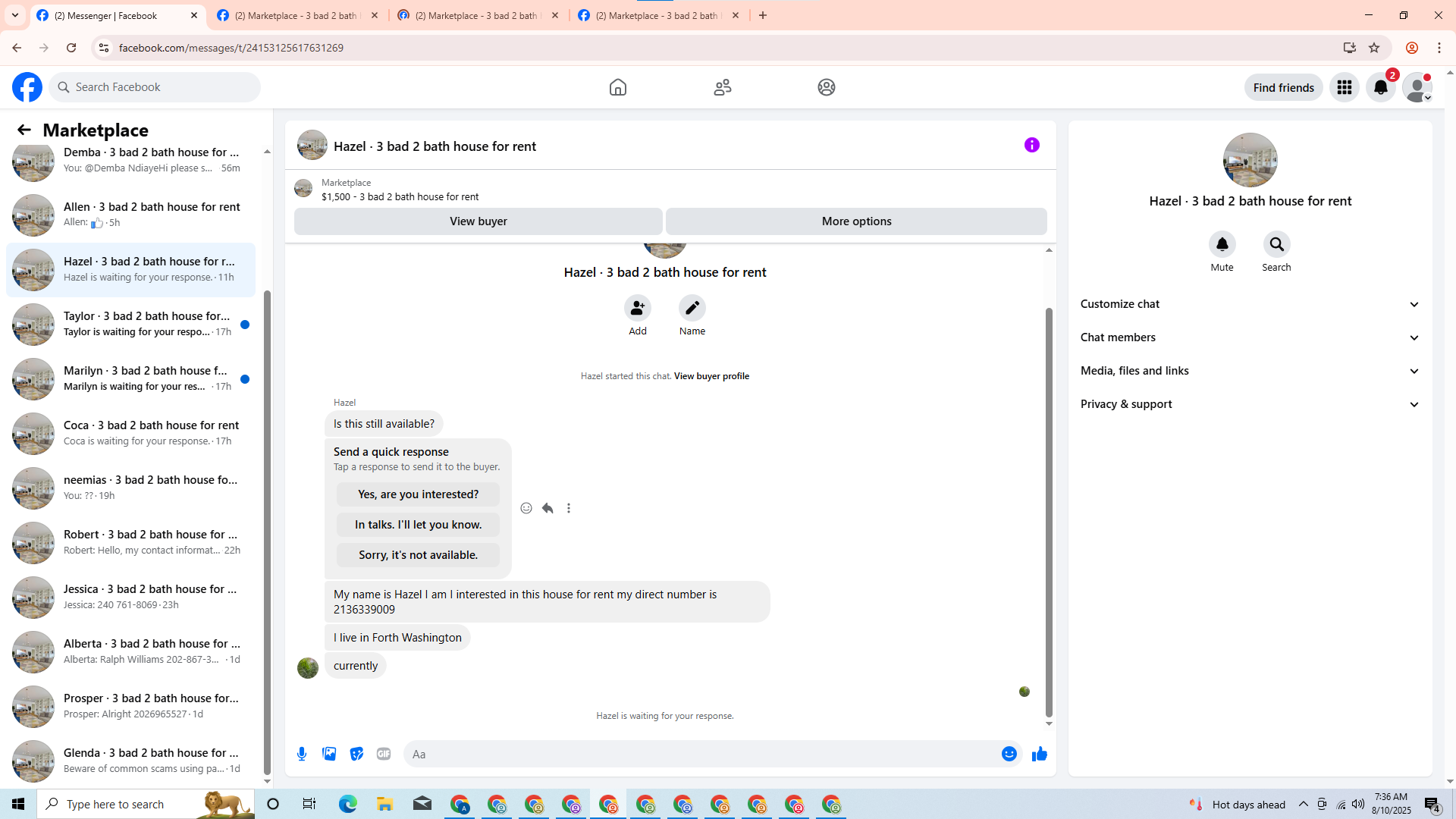1456x819 pixels.
Task: Search in conversation using magnifier icon
Action: [1276, 245]
